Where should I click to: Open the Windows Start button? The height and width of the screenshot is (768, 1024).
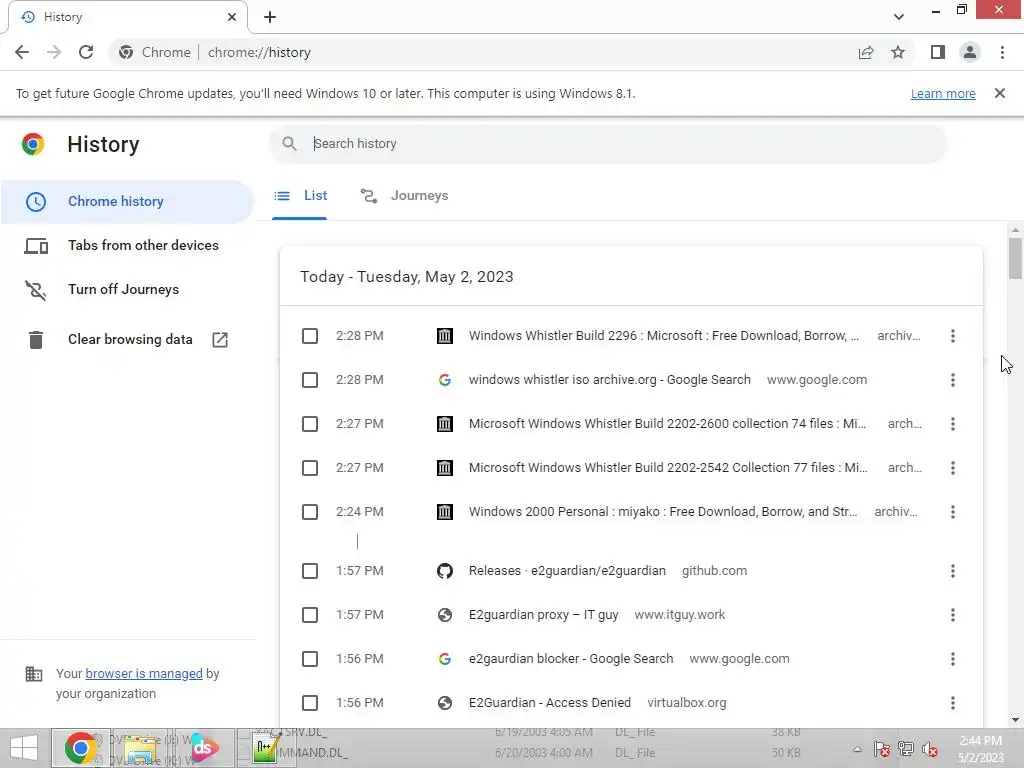(x=24, y=748)
